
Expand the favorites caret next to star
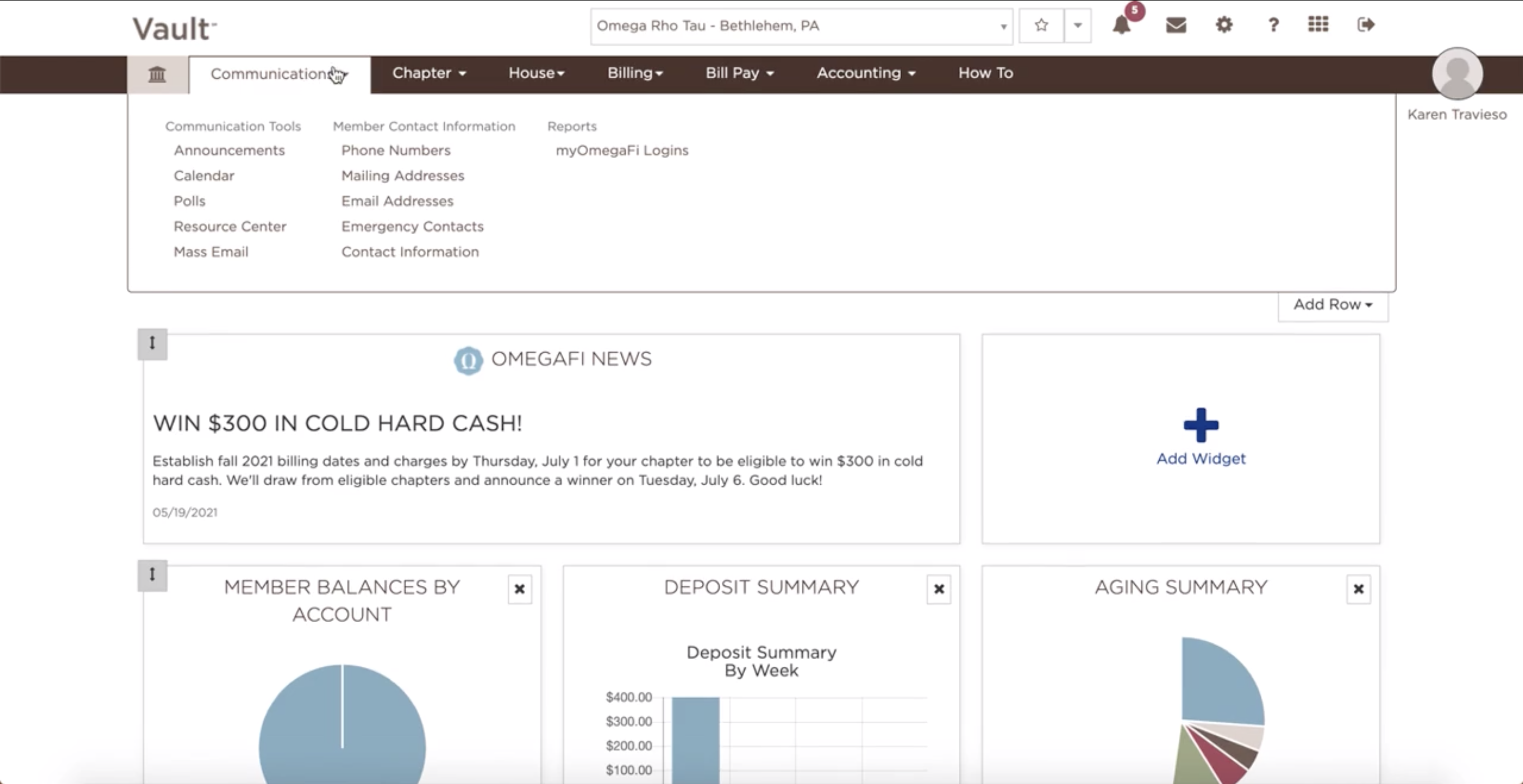click(1078, 25)
